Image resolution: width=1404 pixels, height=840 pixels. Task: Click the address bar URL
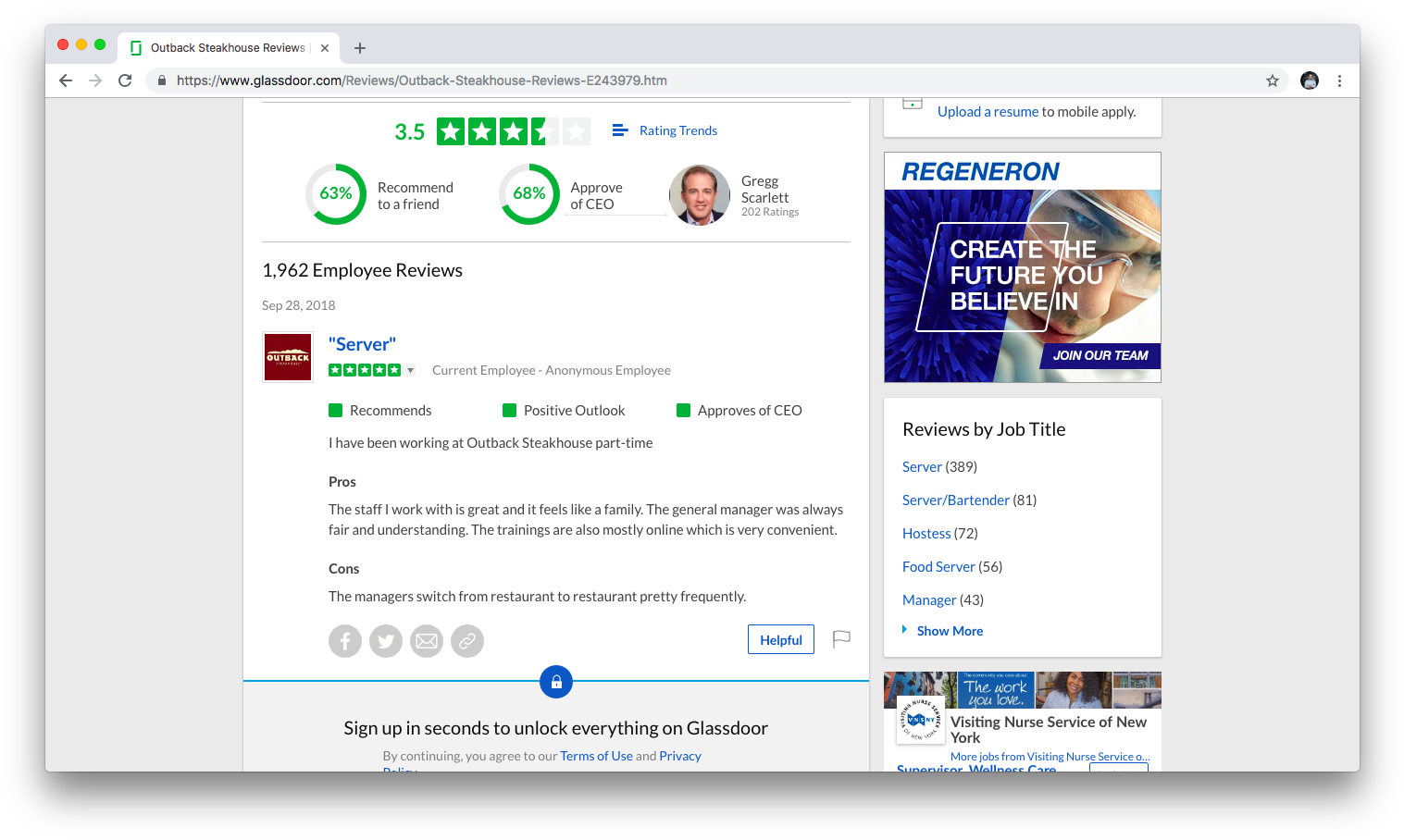(x=422, y=80)
